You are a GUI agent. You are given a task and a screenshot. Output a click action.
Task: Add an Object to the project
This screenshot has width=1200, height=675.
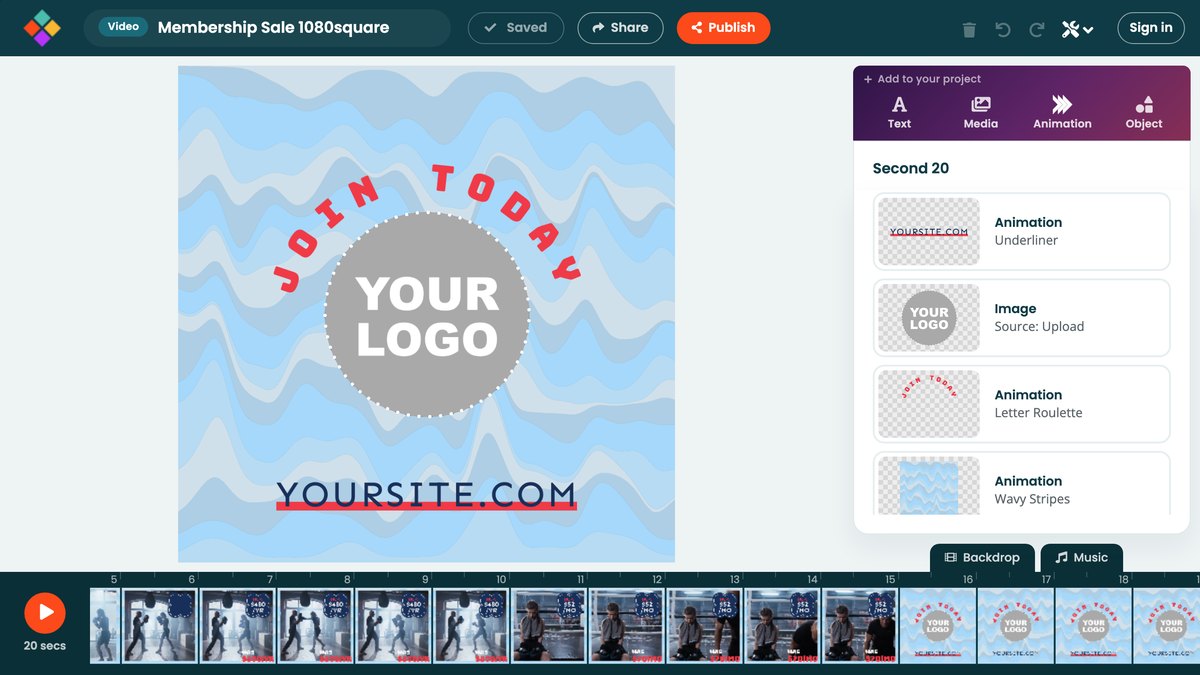(x=1144, y=112)
